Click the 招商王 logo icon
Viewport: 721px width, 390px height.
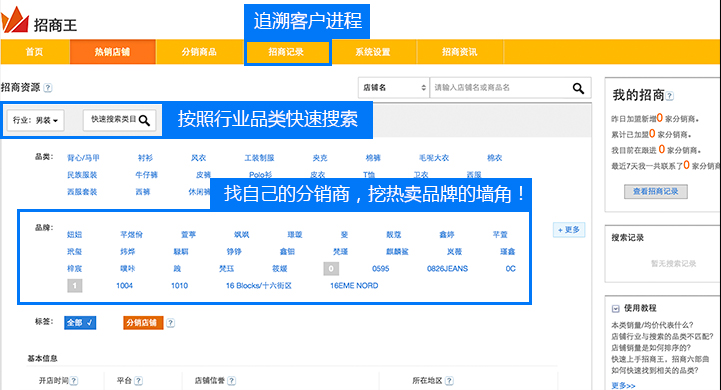click(x=15, y=20)
